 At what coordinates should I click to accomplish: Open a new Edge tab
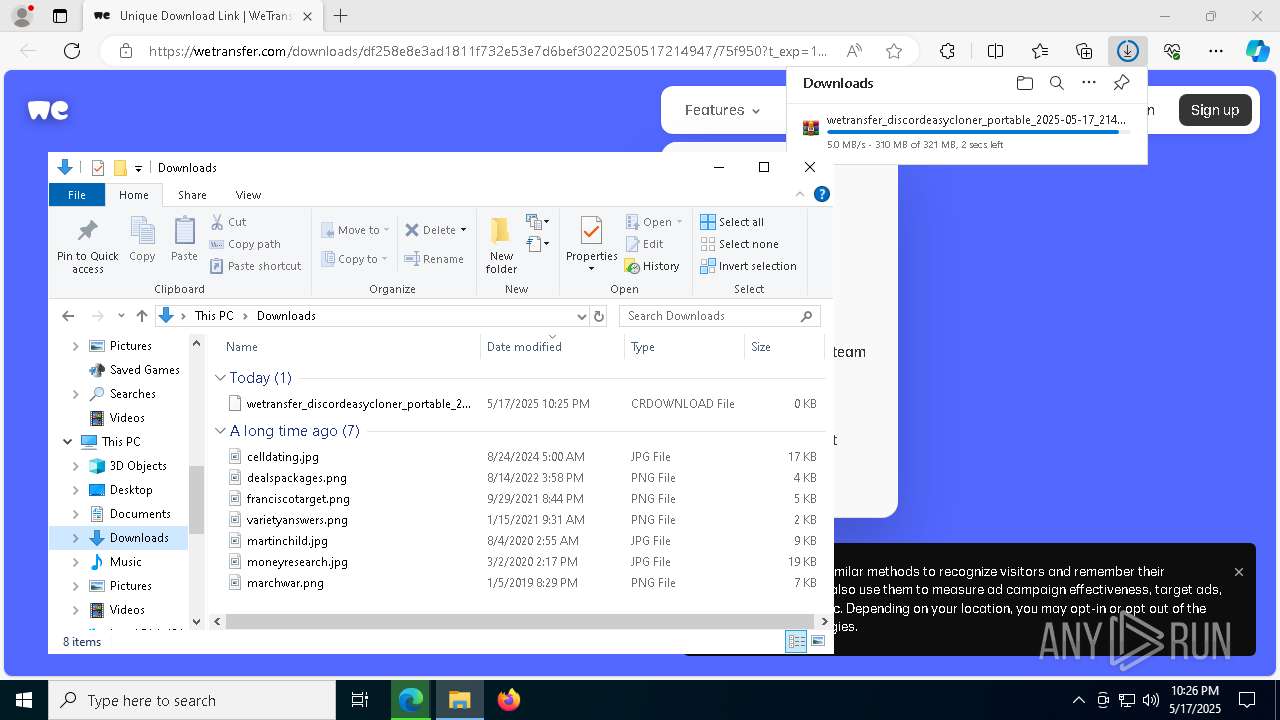[x=341, y=16]
